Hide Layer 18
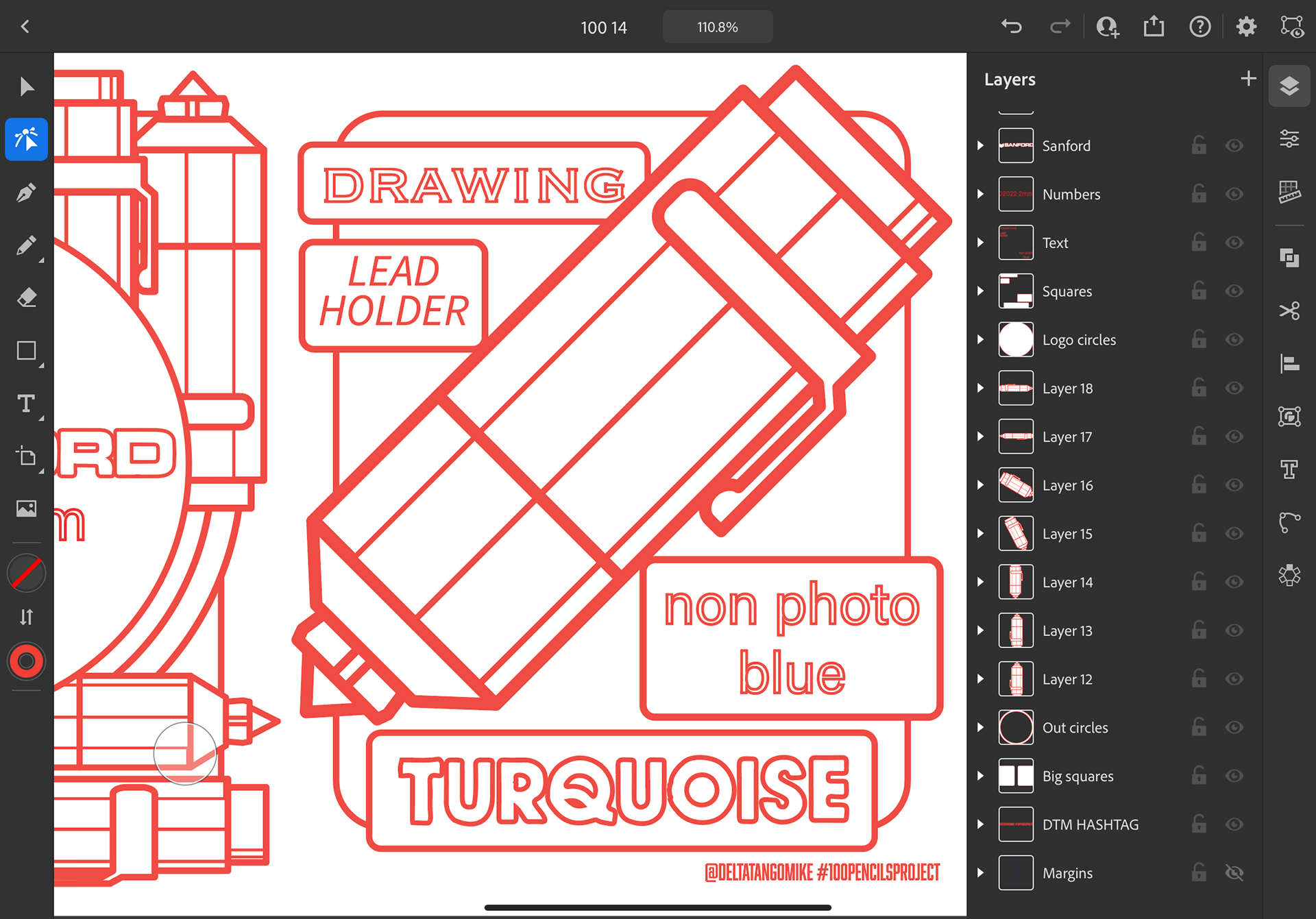 pyautogui.click(x=1234, y=388)
